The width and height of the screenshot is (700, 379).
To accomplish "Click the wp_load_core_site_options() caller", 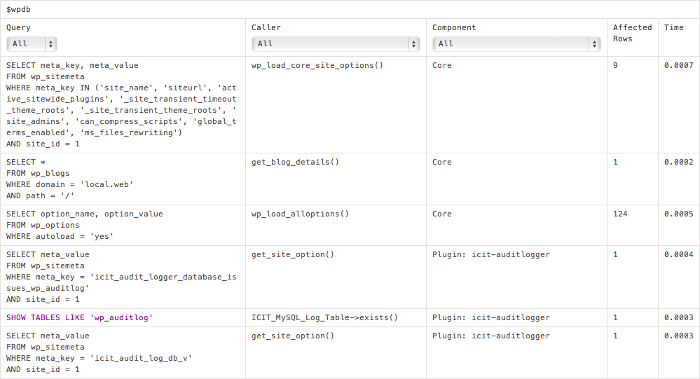I will 317,65.
